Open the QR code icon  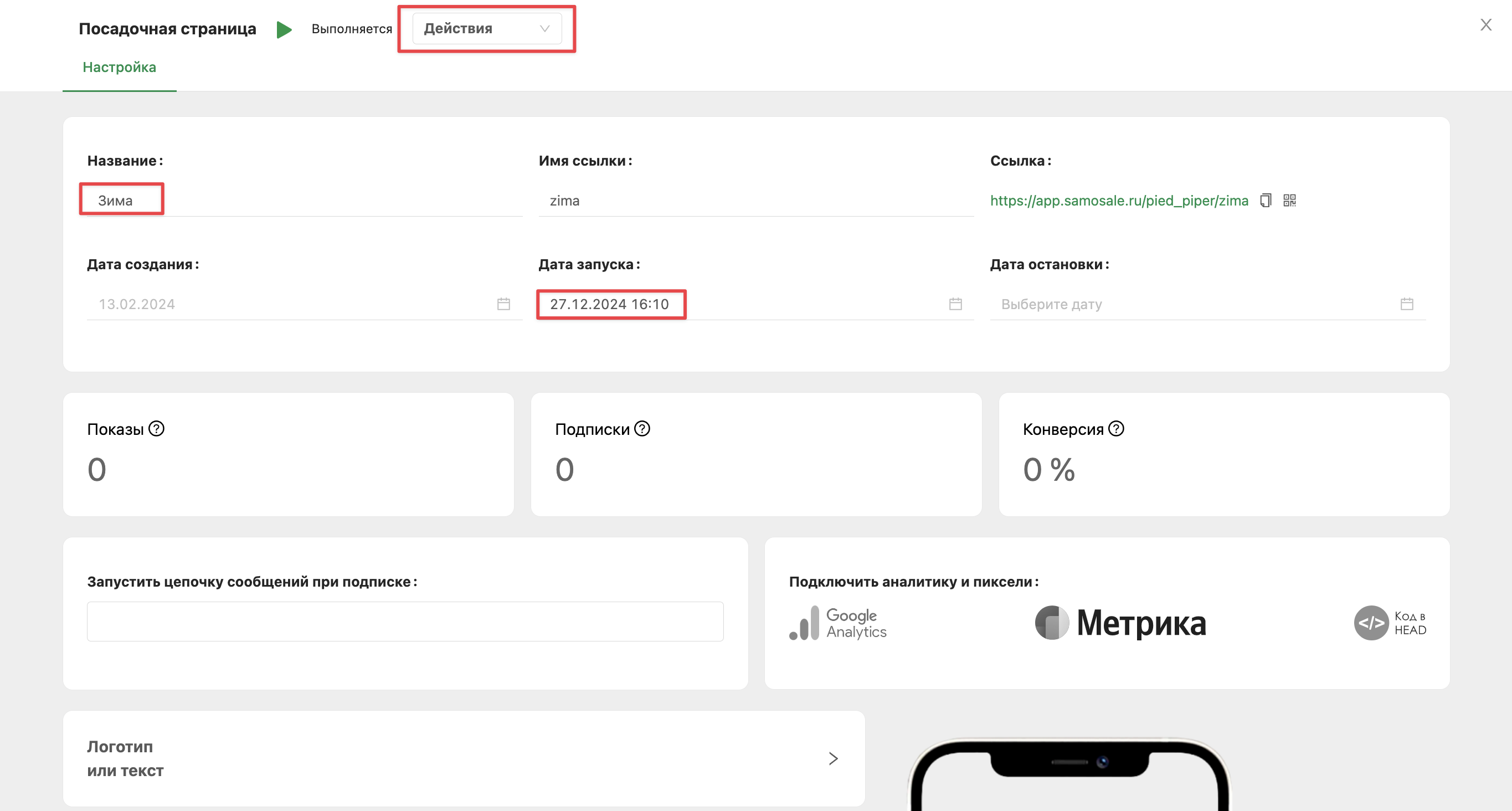tap(1289, 201)
